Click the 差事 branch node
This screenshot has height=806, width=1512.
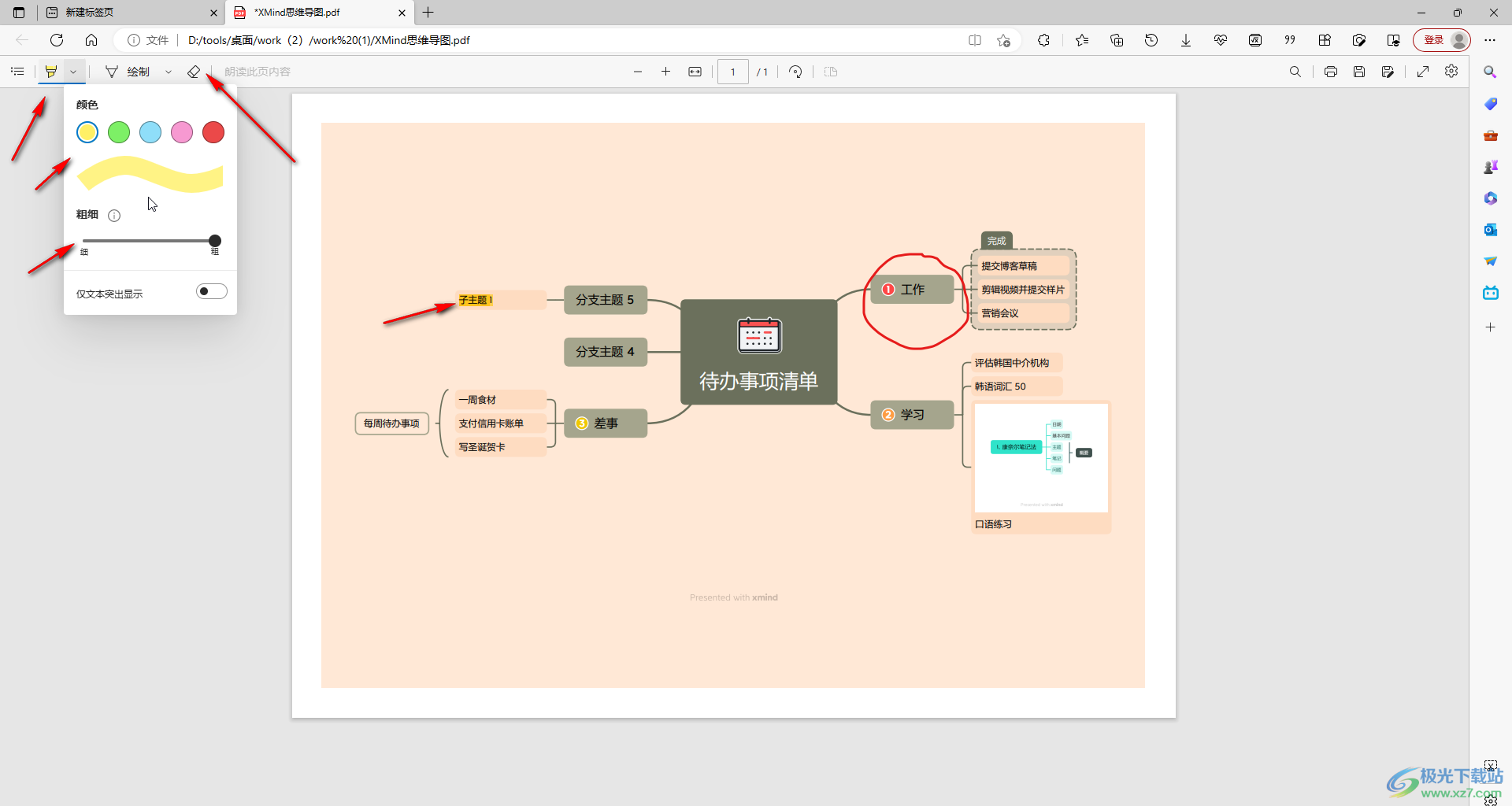606,423
